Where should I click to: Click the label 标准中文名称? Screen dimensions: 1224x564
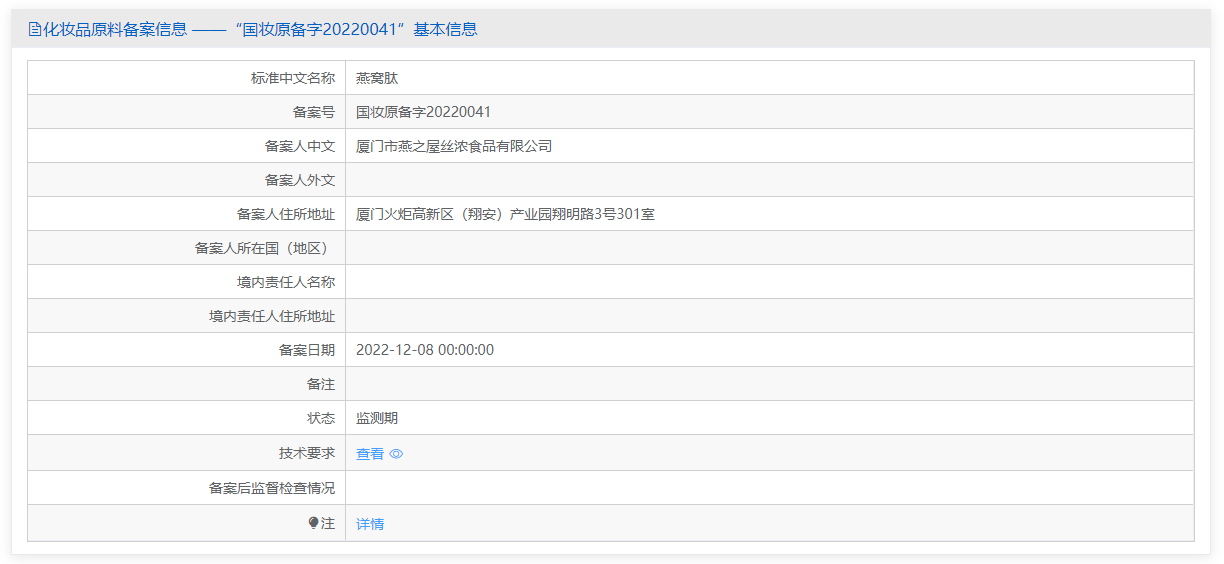coord(293,78)
